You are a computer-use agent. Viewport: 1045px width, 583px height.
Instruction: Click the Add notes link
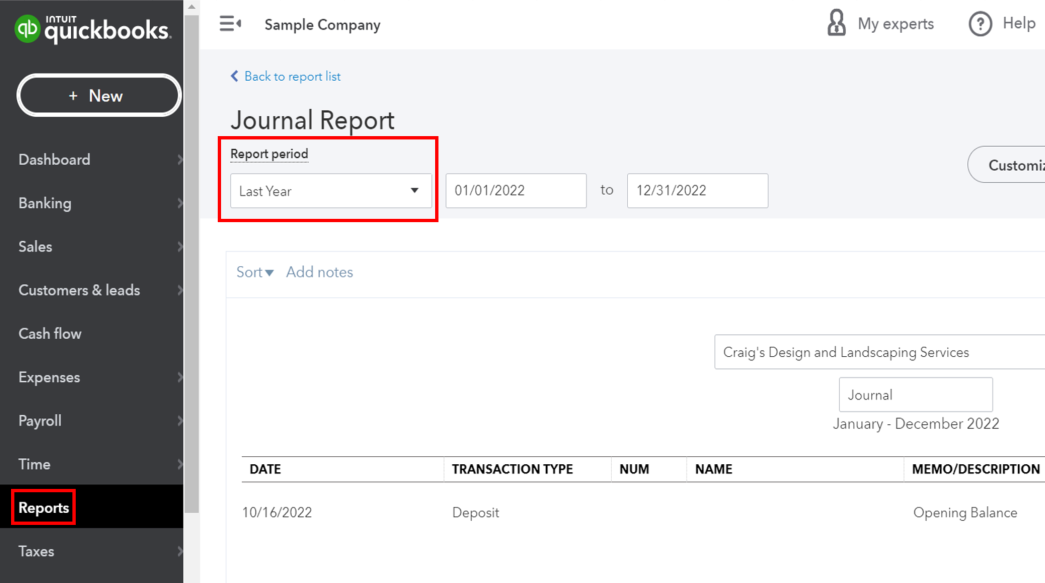click(320, 272)
